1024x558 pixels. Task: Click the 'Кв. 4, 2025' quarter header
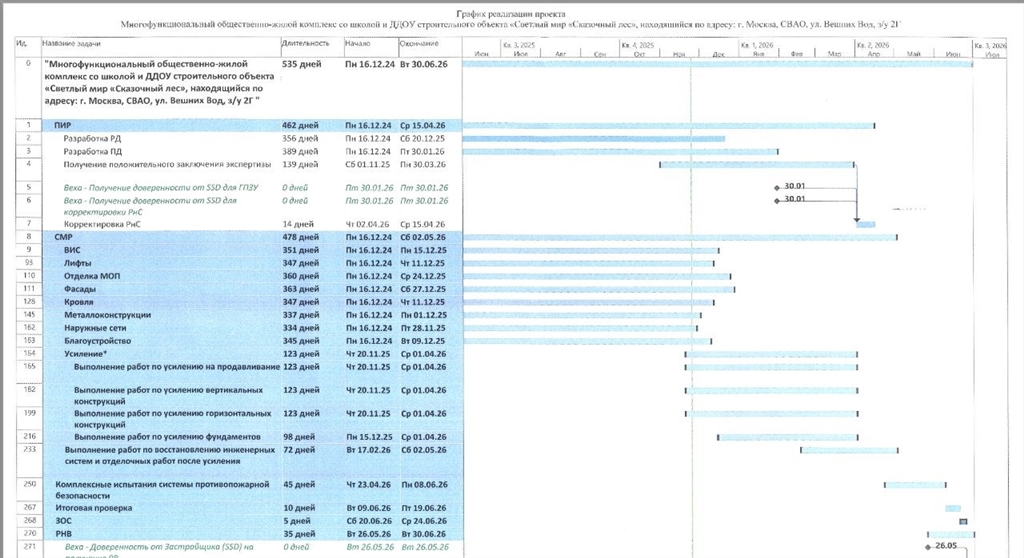coord(638,46)
